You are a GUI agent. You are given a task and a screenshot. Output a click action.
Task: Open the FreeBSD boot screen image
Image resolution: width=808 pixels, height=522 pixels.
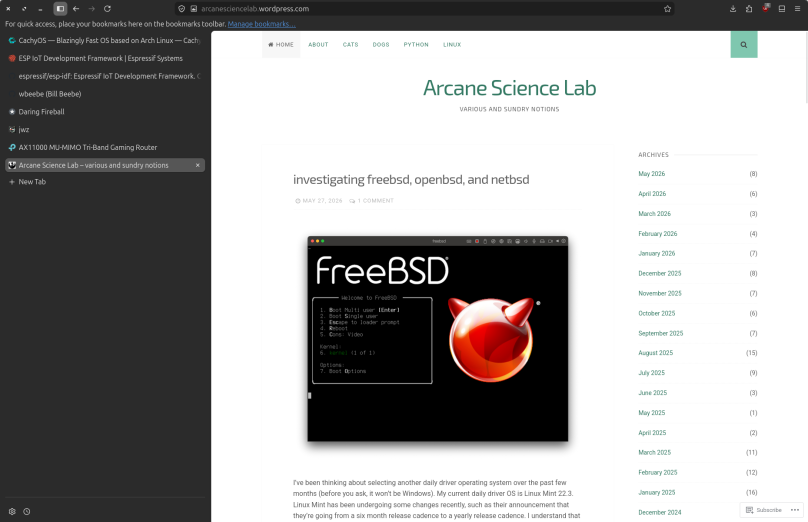click(x=437, y=339)
